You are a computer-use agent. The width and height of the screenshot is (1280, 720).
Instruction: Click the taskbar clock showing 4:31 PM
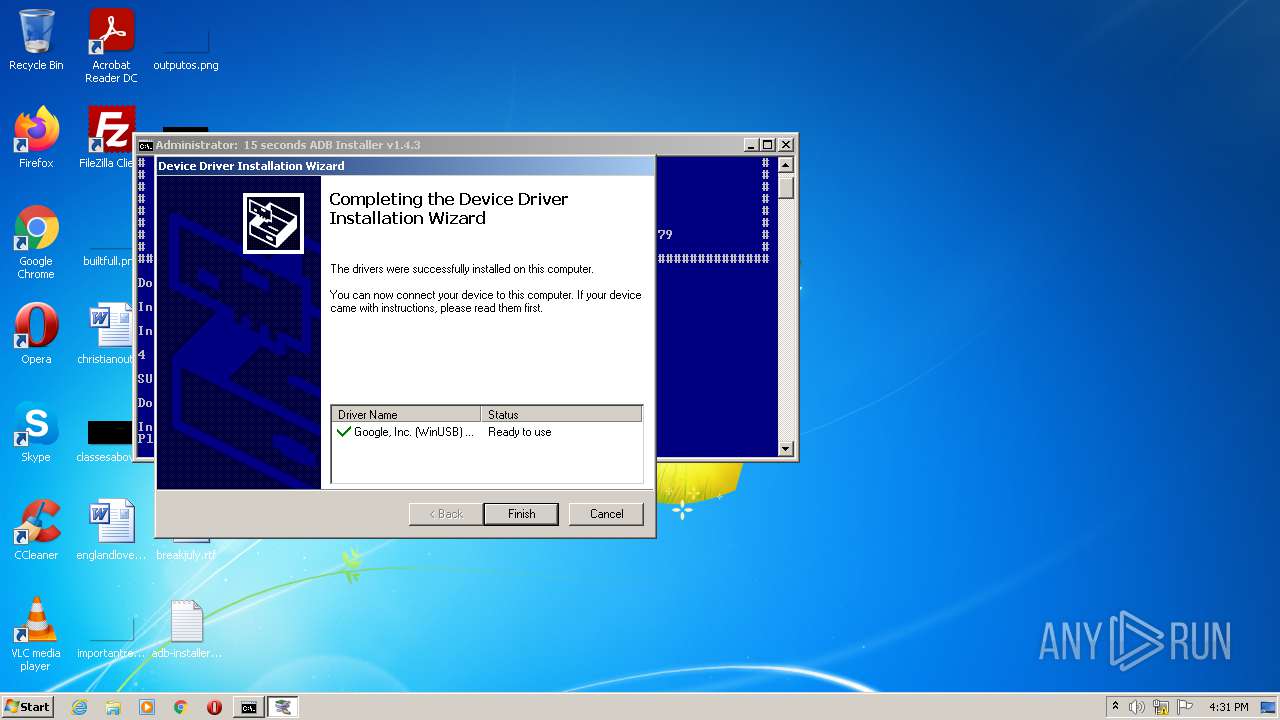point(1228,707)
